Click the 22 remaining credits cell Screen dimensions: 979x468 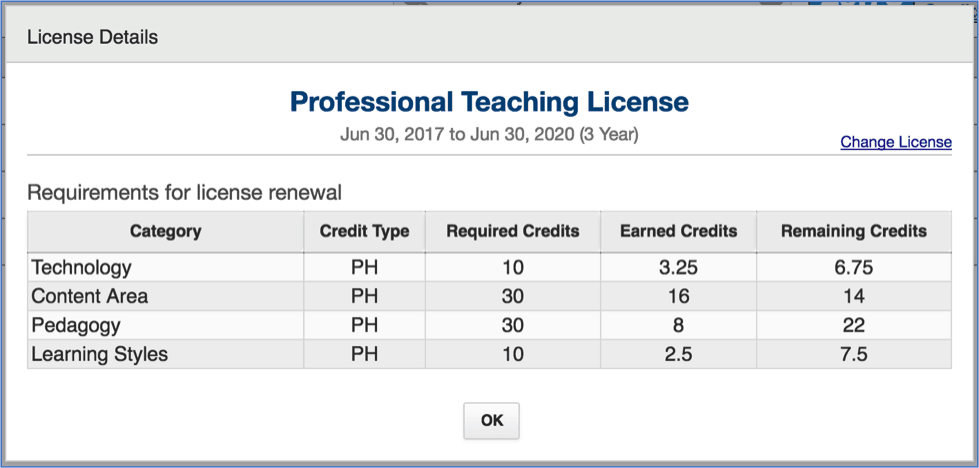pyautogui.click(x=853, y=325)
